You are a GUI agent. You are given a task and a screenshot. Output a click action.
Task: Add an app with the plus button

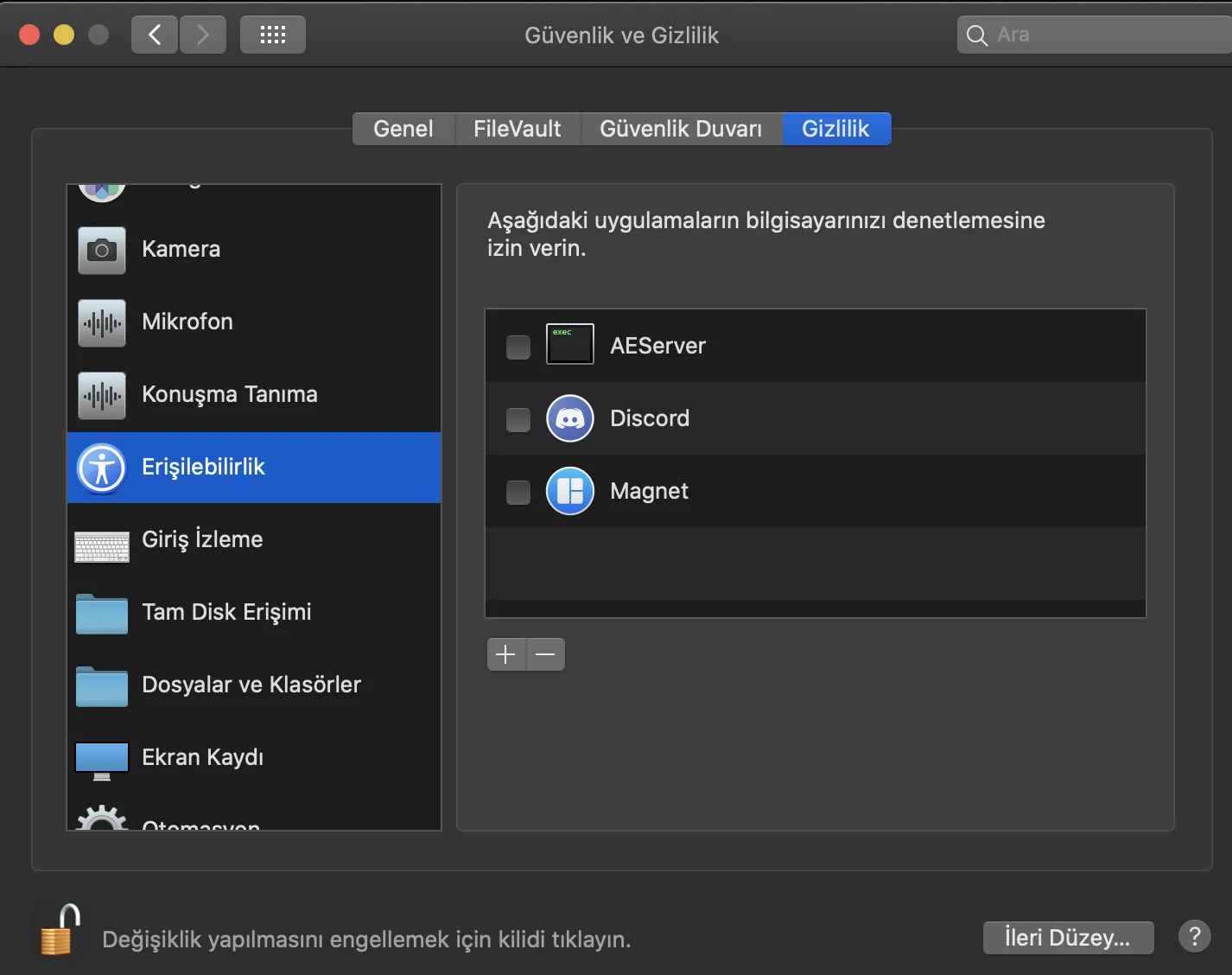pos(506,654)
